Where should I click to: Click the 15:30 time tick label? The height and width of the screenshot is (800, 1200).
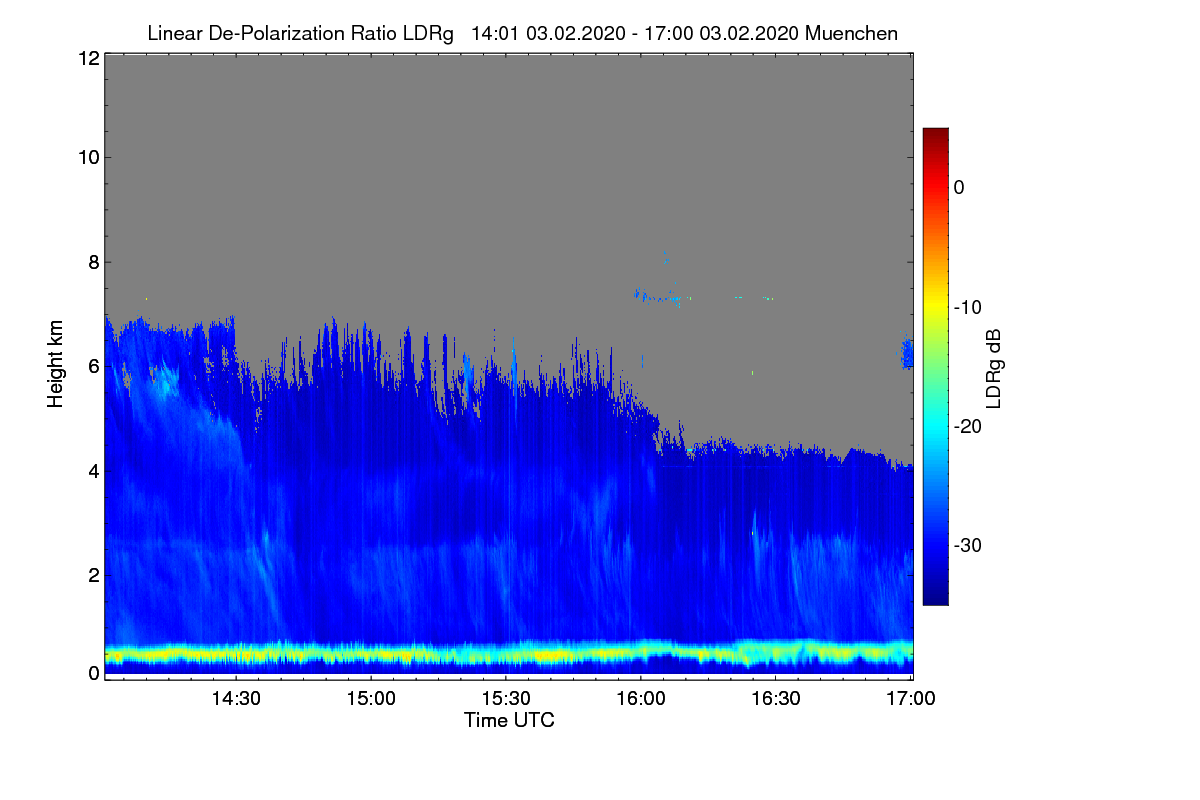(x=506, y=699)
